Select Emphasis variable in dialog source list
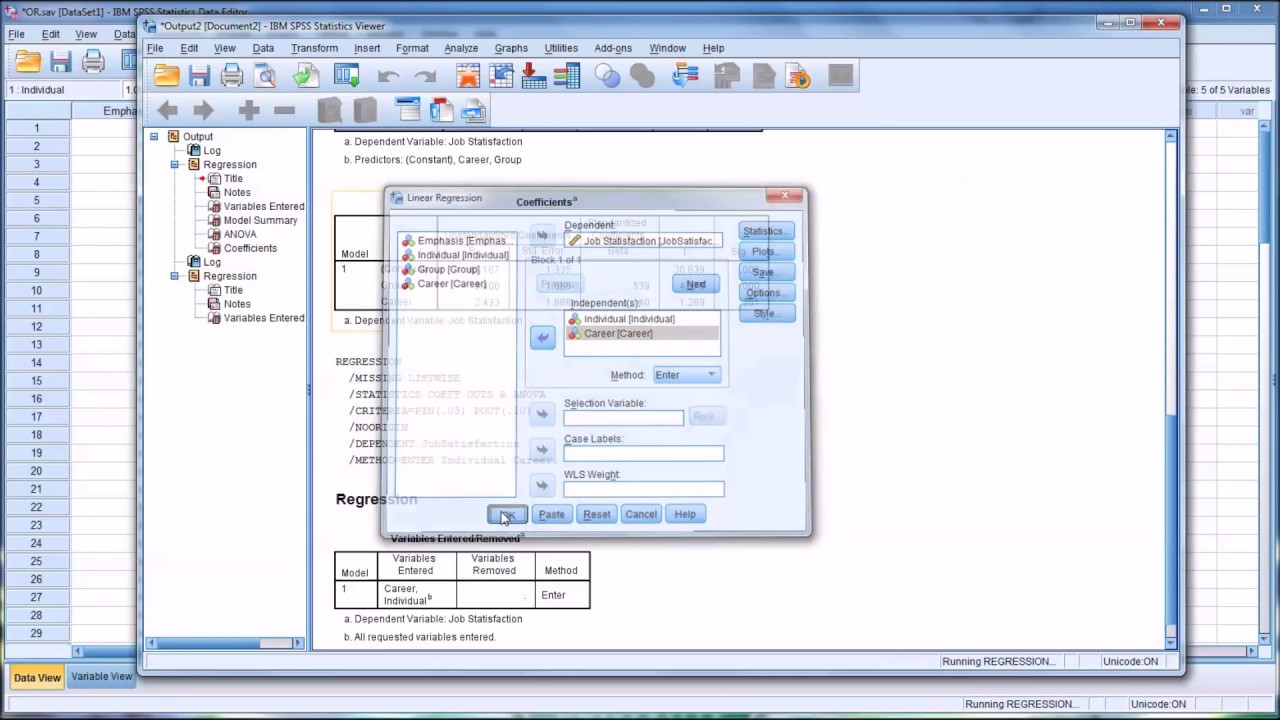Screen dimensions: 1280x720 (x=456, y=241)
